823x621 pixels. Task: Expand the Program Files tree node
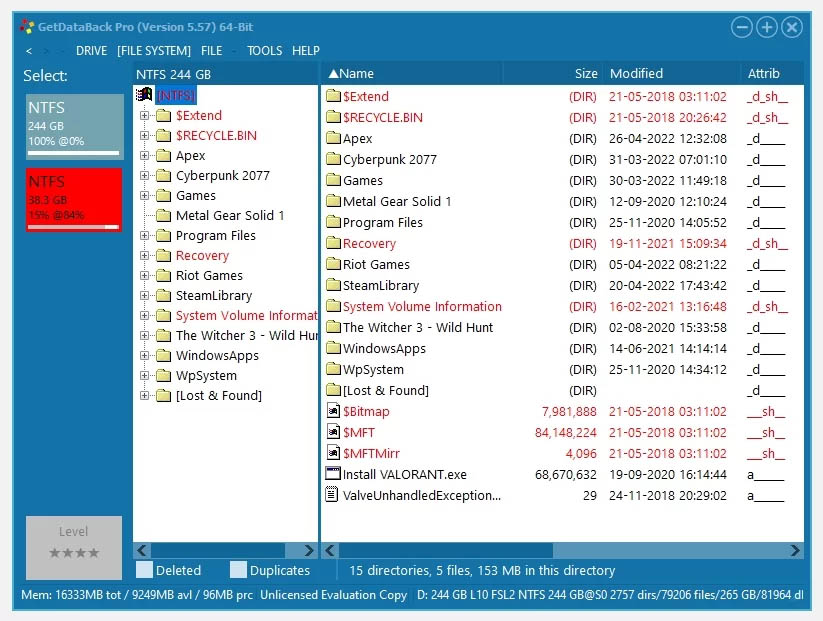point(144,236)
